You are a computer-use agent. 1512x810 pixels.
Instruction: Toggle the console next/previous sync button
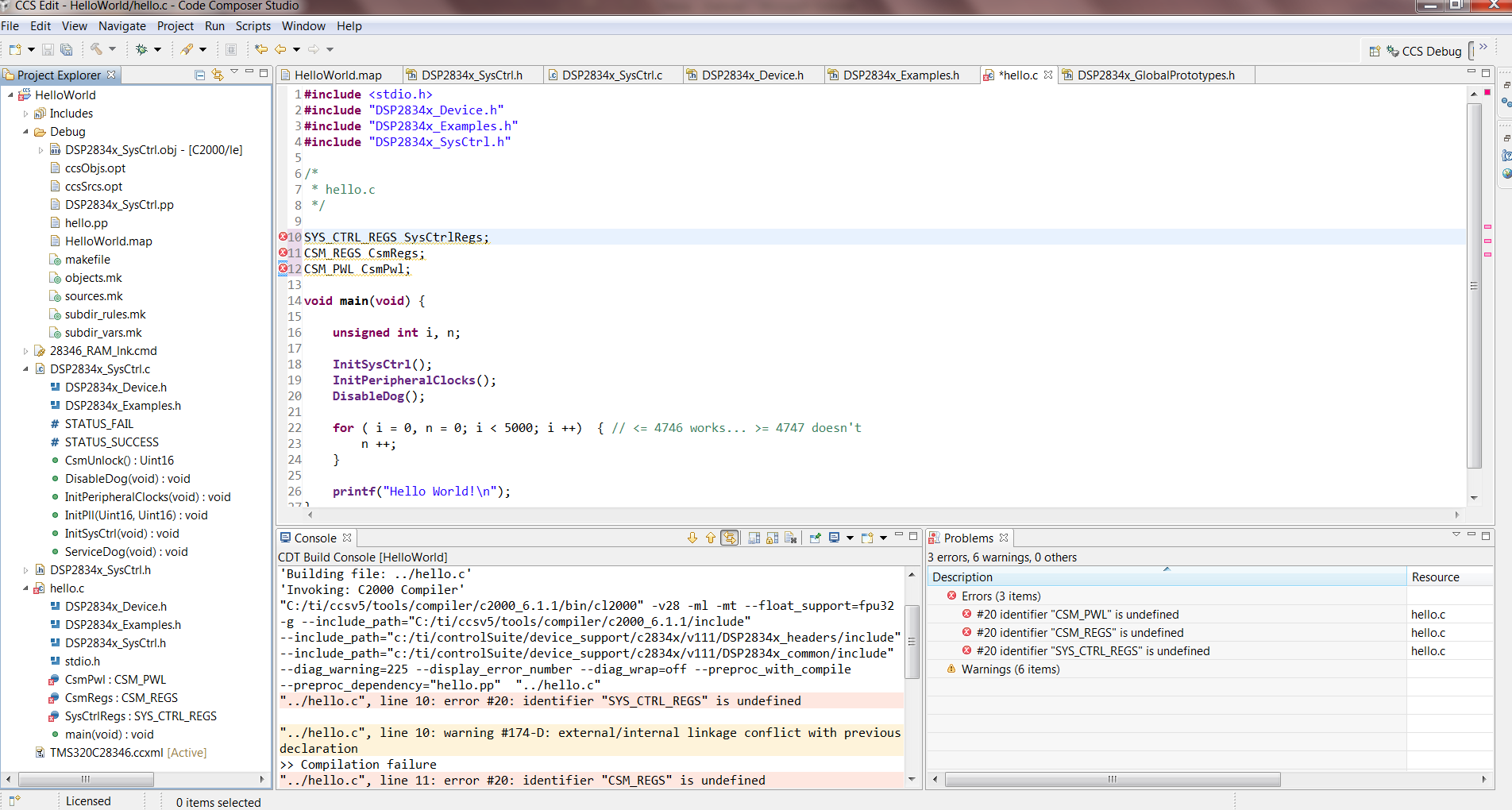tap(729, 538)
